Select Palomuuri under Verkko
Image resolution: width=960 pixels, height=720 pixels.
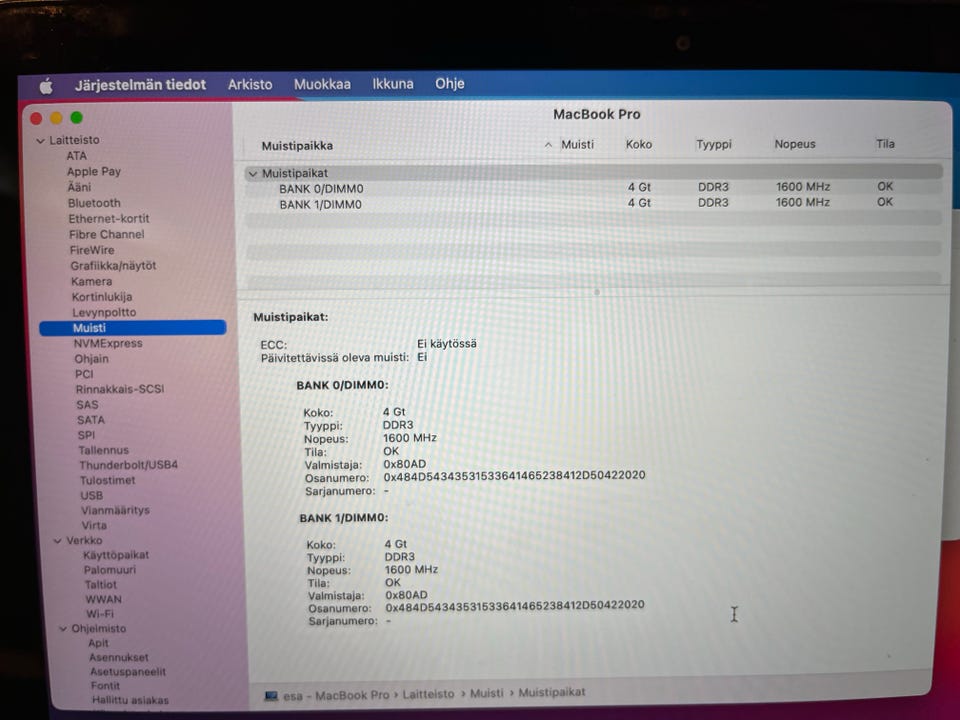click(110, 570)
